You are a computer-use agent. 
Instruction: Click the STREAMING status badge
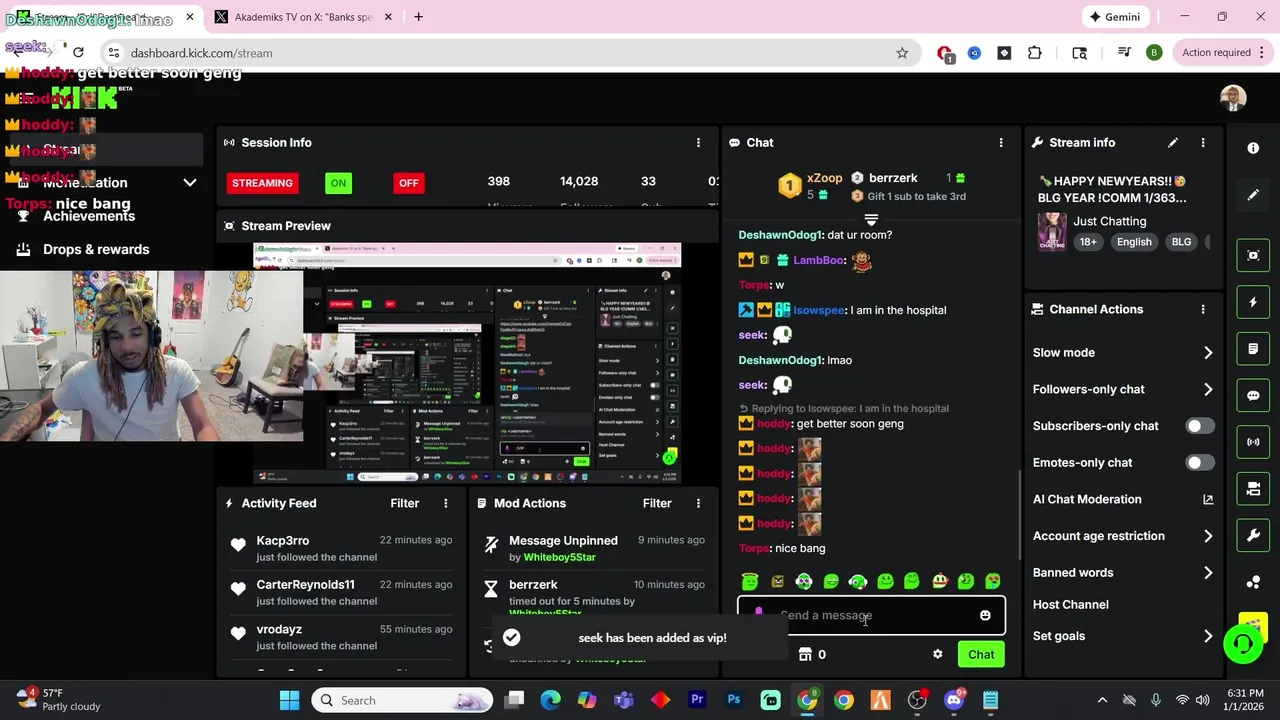[262, 183]
